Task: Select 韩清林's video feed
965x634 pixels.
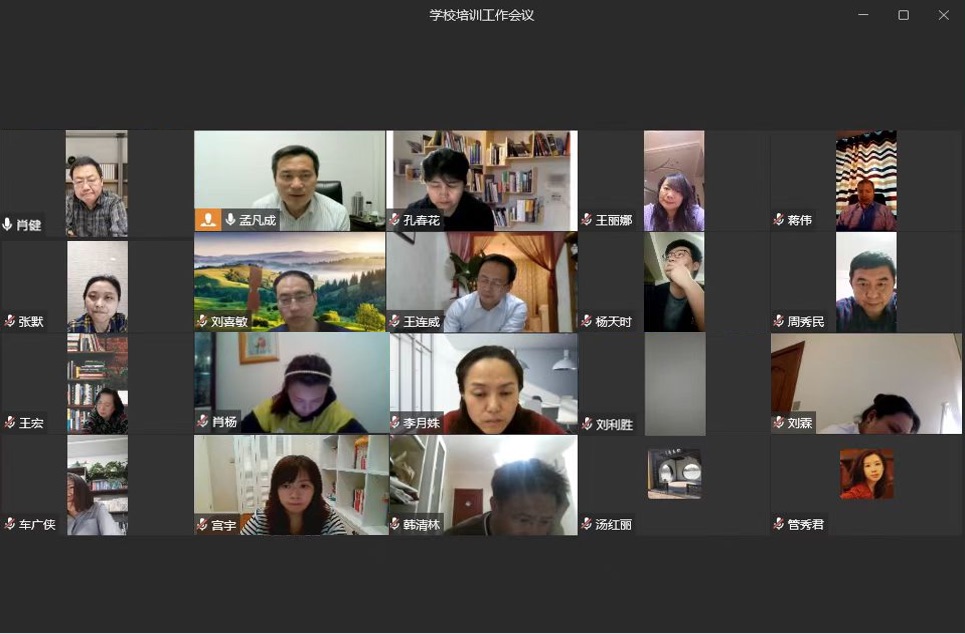Action: click(483, 485)
